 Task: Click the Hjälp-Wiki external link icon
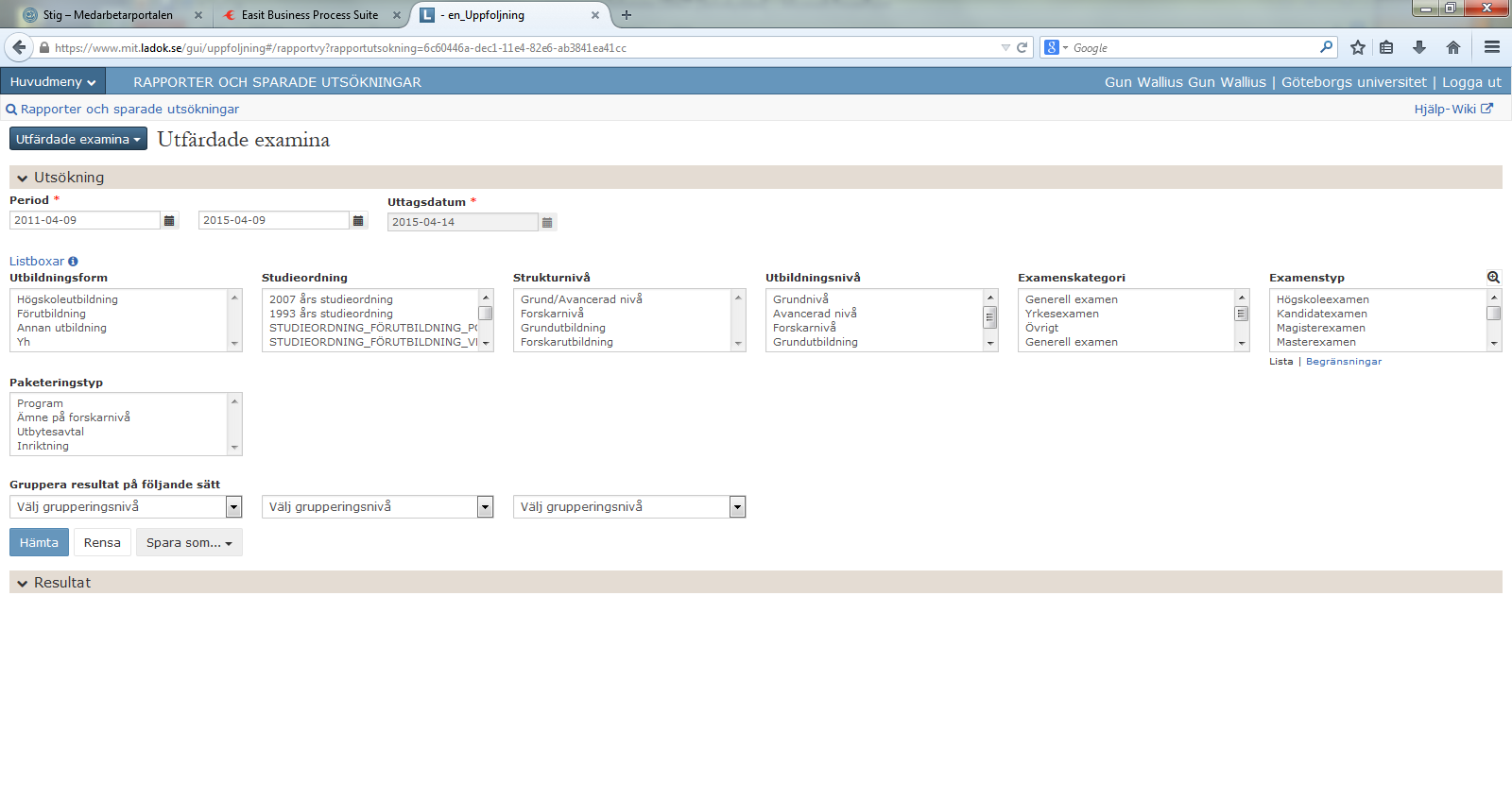click(x=1486, y=109)
